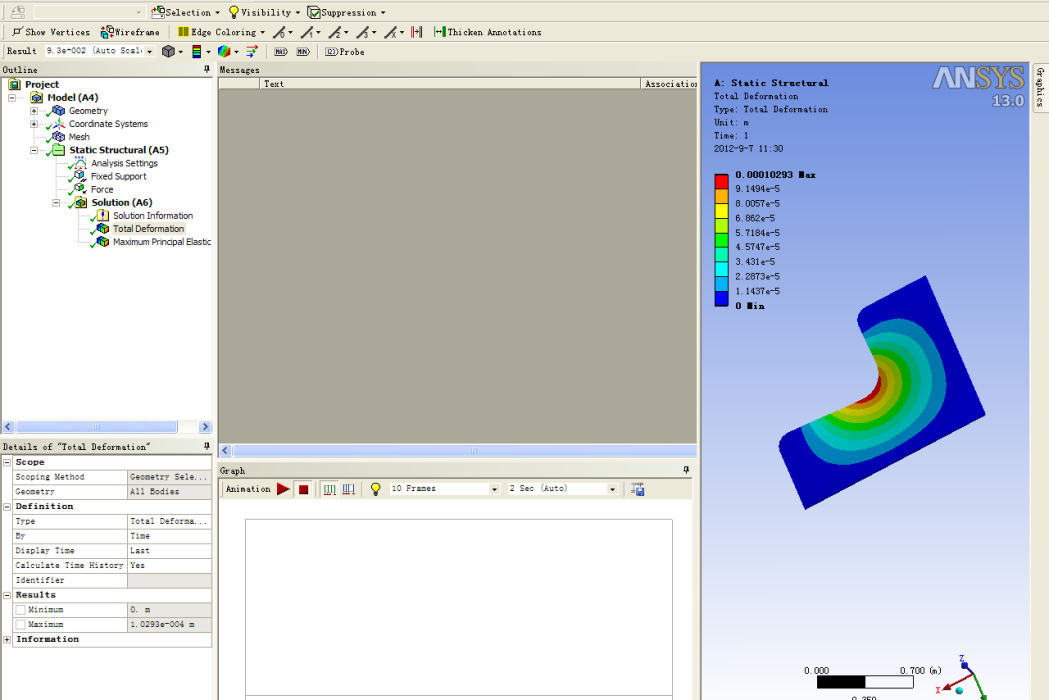Screen dimensions: 1049x700
Task: Collapse the Solution (A6) node
Action: tap(56, 203)
